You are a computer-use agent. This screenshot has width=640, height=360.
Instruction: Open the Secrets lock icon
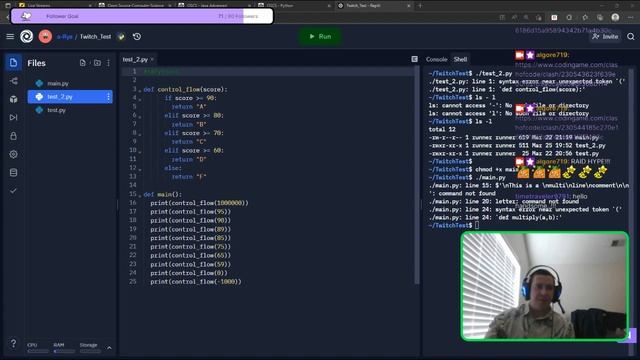13,136
